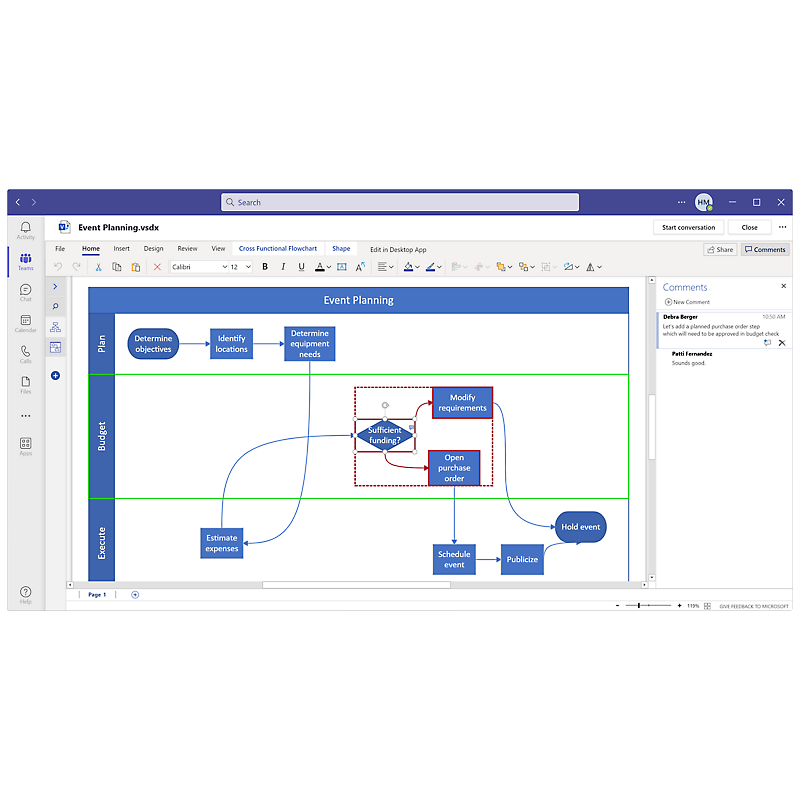Open the org-chart shapes icon in side pane
This screenshot has height=800, width=800.
(x=55, y=327)
